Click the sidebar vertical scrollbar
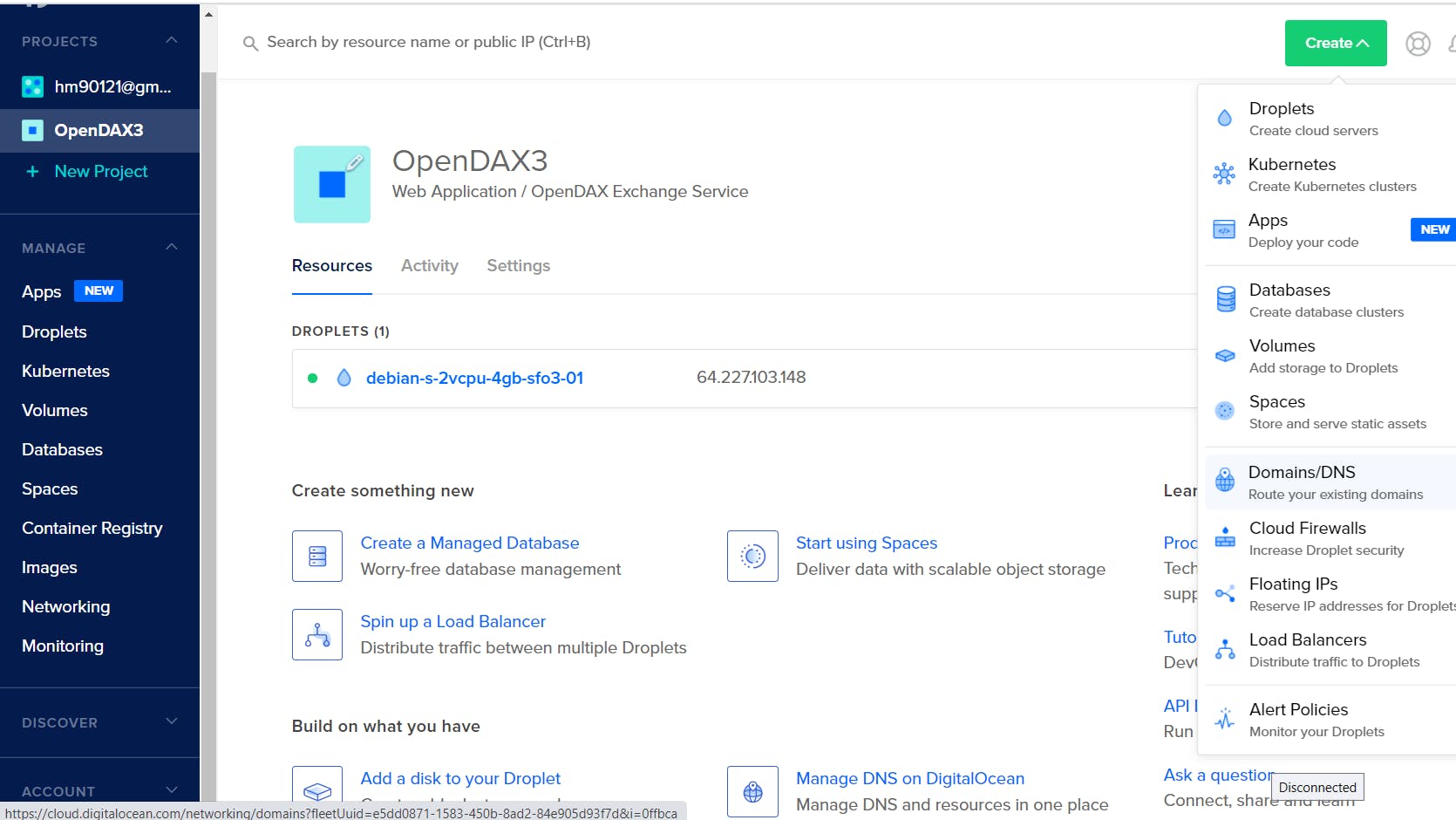This screenshot has height=820, width=1456. (x=208, y=436)
